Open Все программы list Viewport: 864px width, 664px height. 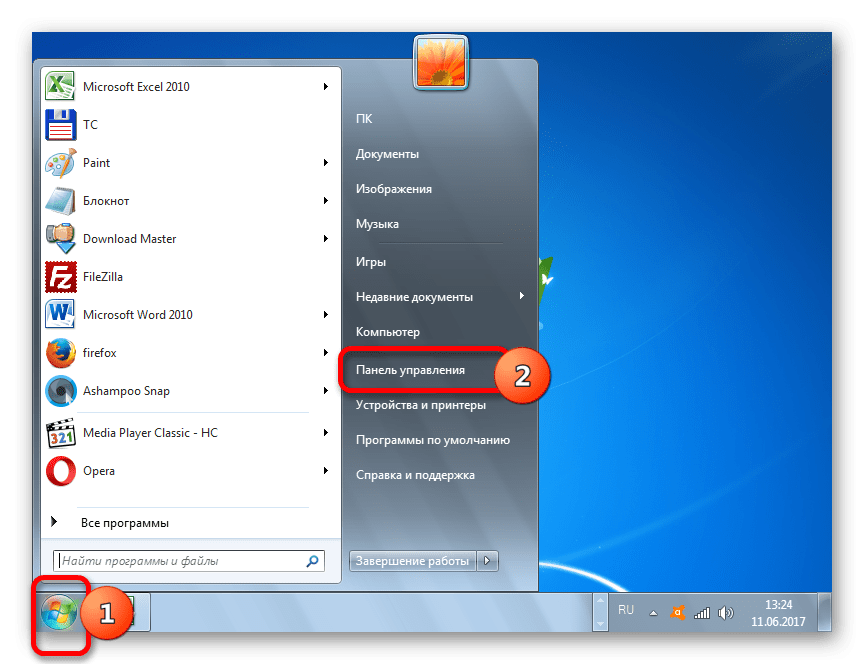[x=124, y=523]
